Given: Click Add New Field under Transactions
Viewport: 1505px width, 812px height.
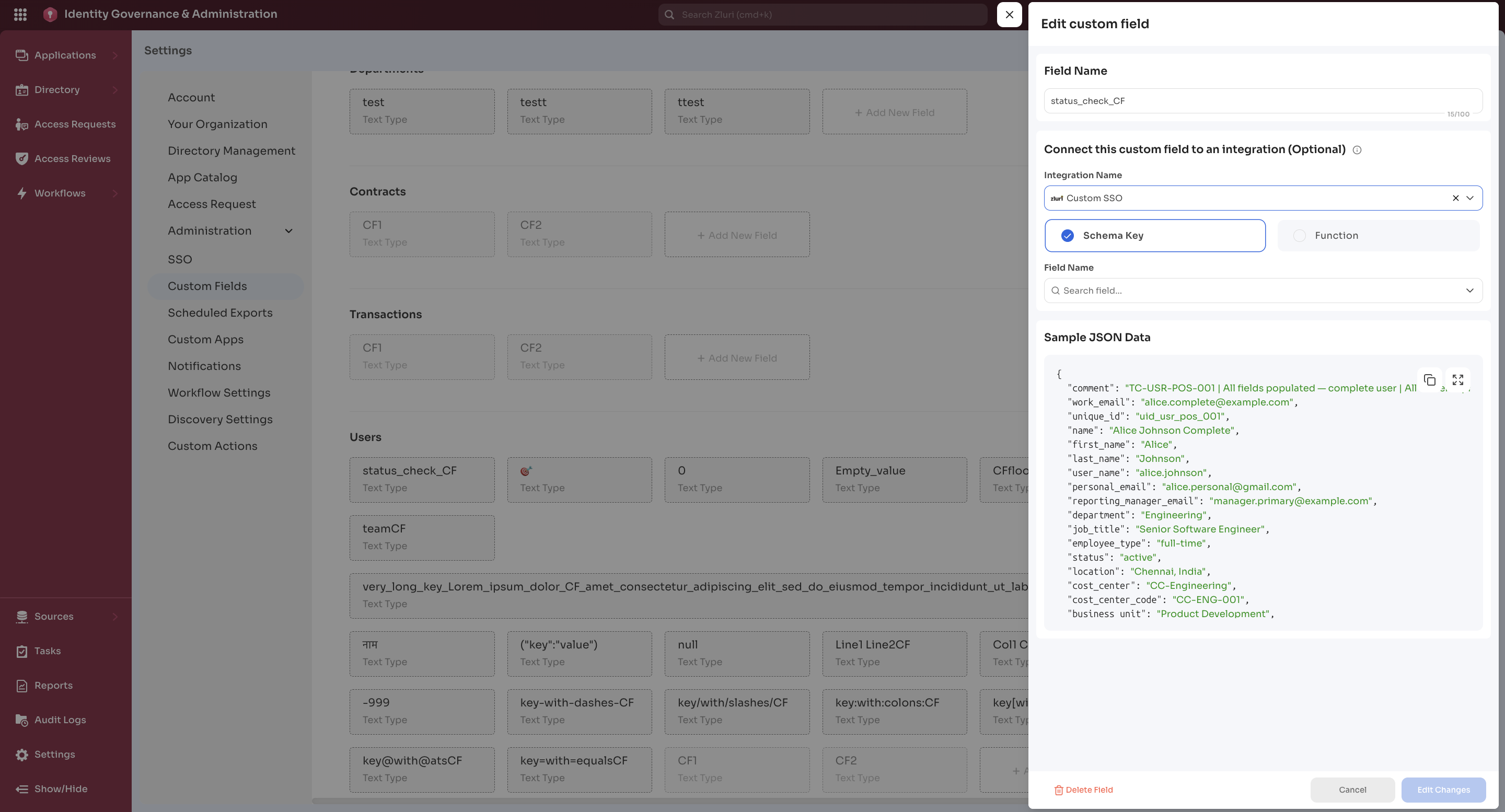Looking at the screenshot, I should (x=737, y=357).
